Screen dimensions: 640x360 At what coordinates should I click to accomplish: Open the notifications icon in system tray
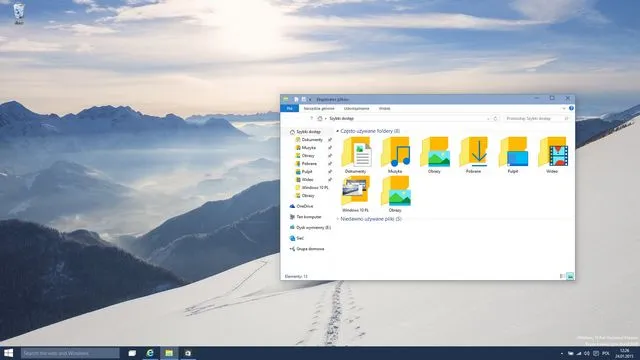596,353
